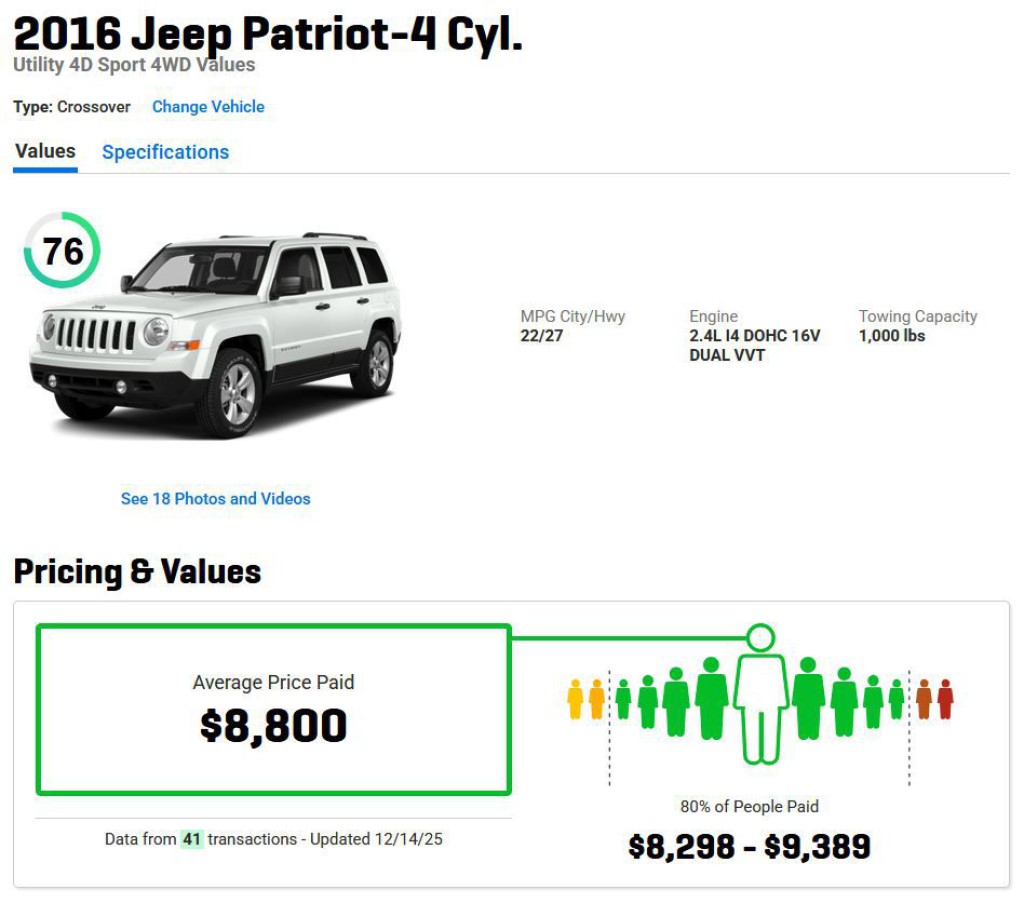The height and width of the screenshot is (903, 1024).
Task: Click the 76 rating score badge
Action: point(62,252)
